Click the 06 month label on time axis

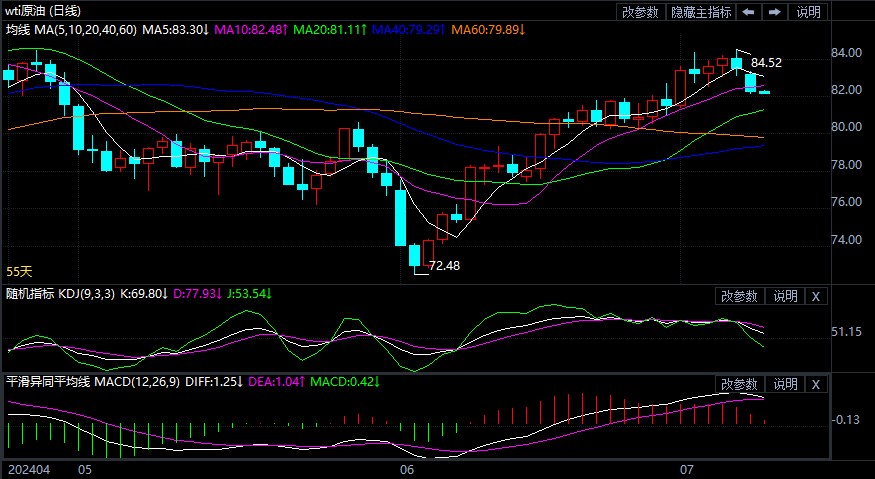click(406, 469)
